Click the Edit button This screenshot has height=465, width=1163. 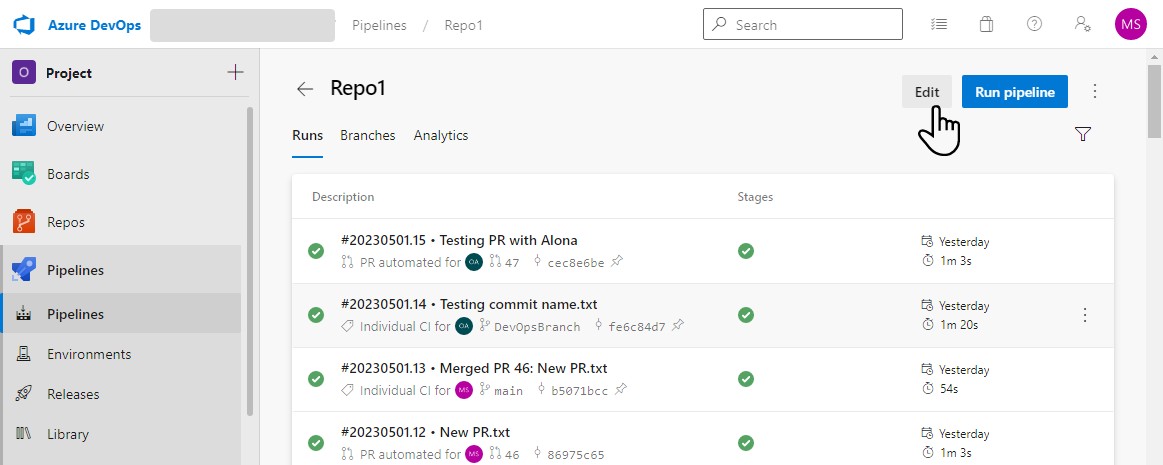point(927,92)
